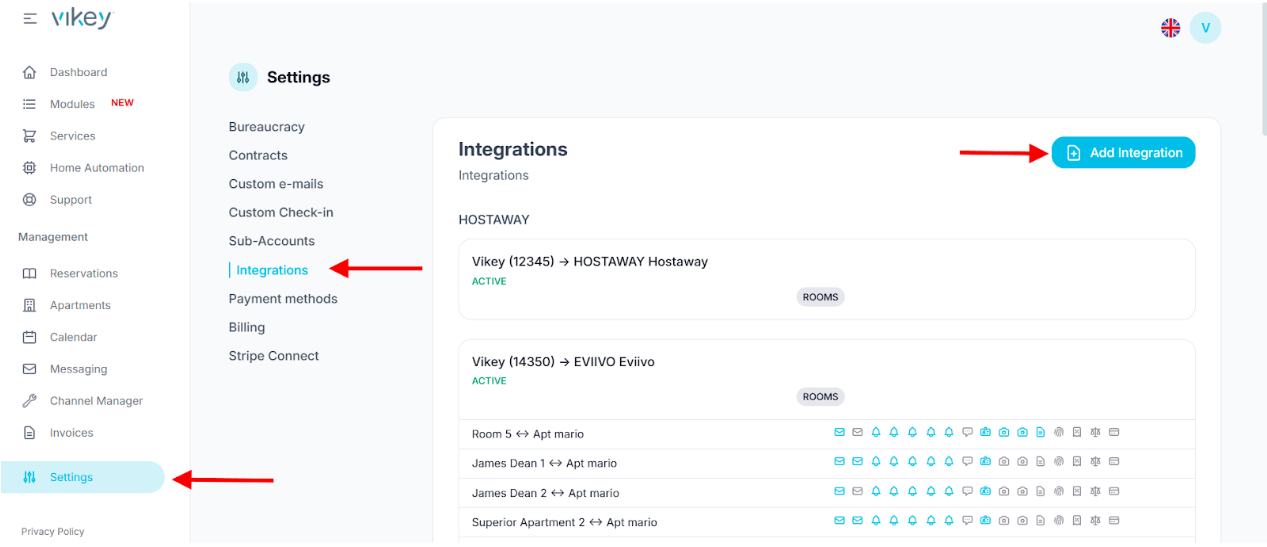Go to Reservations in the sidebar
Image resolution: width=1267 pixels, height=547 pixels.
(x=84, y=273)
